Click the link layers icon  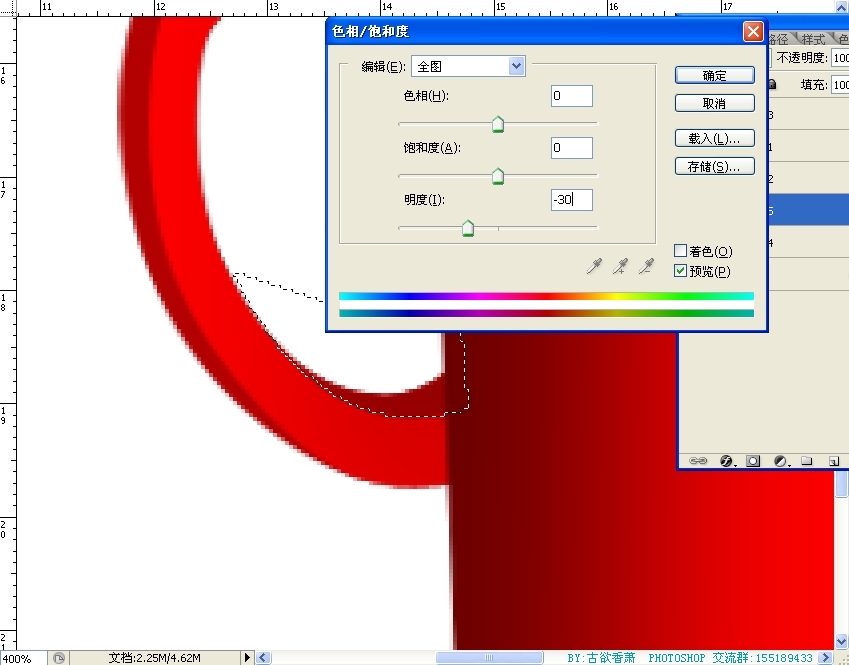pos(699,461)
